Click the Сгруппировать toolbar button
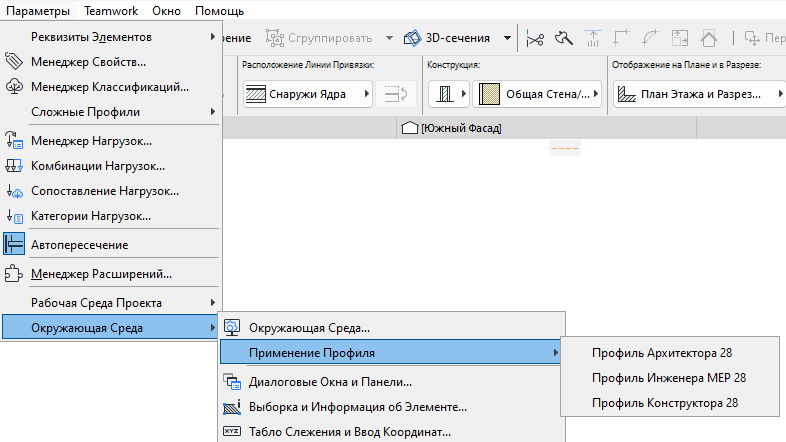Viewport: 786px width, 442px height. 319,38
